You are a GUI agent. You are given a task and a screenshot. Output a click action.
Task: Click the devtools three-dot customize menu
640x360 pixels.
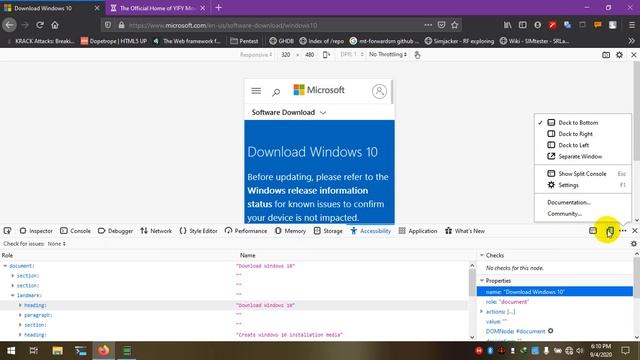point(623,231)
